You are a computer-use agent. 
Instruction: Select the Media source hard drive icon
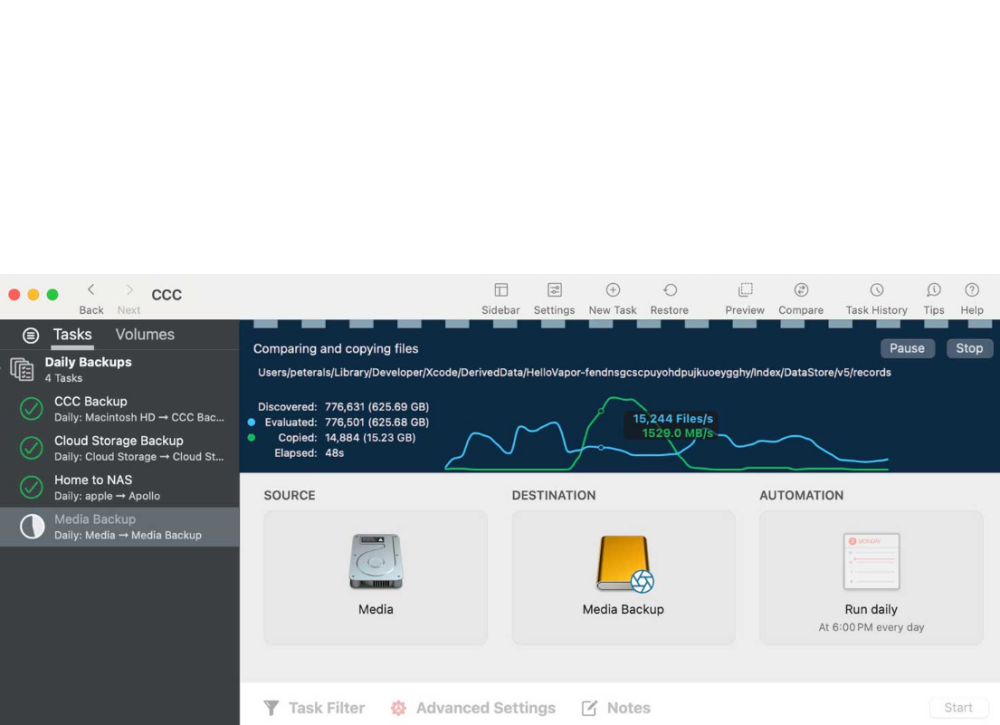[376, 561]
